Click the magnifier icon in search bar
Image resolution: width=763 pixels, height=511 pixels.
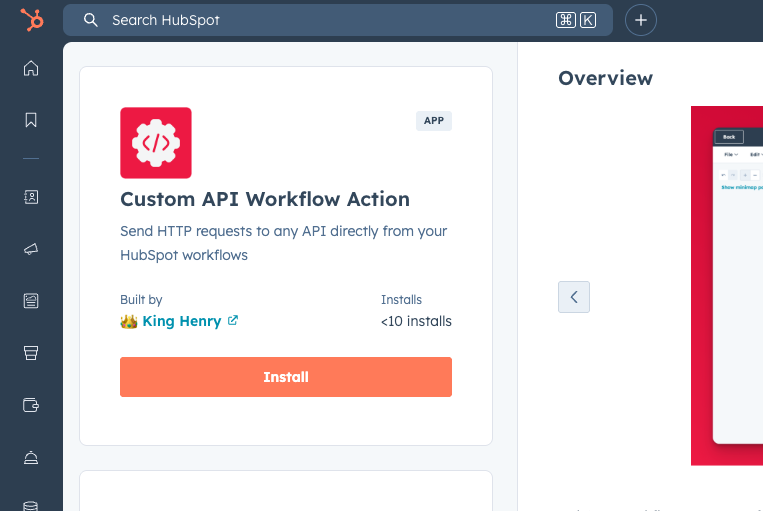91,20
